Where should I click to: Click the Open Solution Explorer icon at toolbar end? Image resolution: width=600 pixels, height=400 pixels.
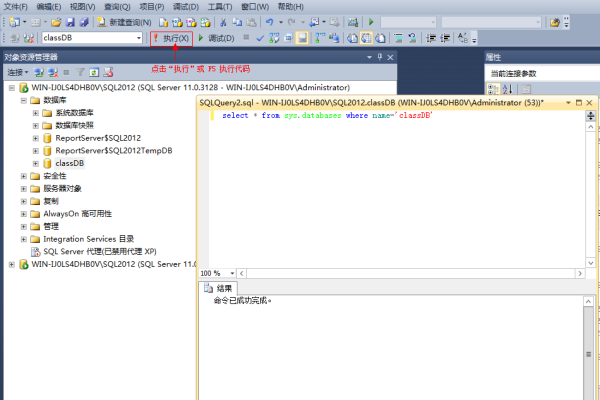554,22
